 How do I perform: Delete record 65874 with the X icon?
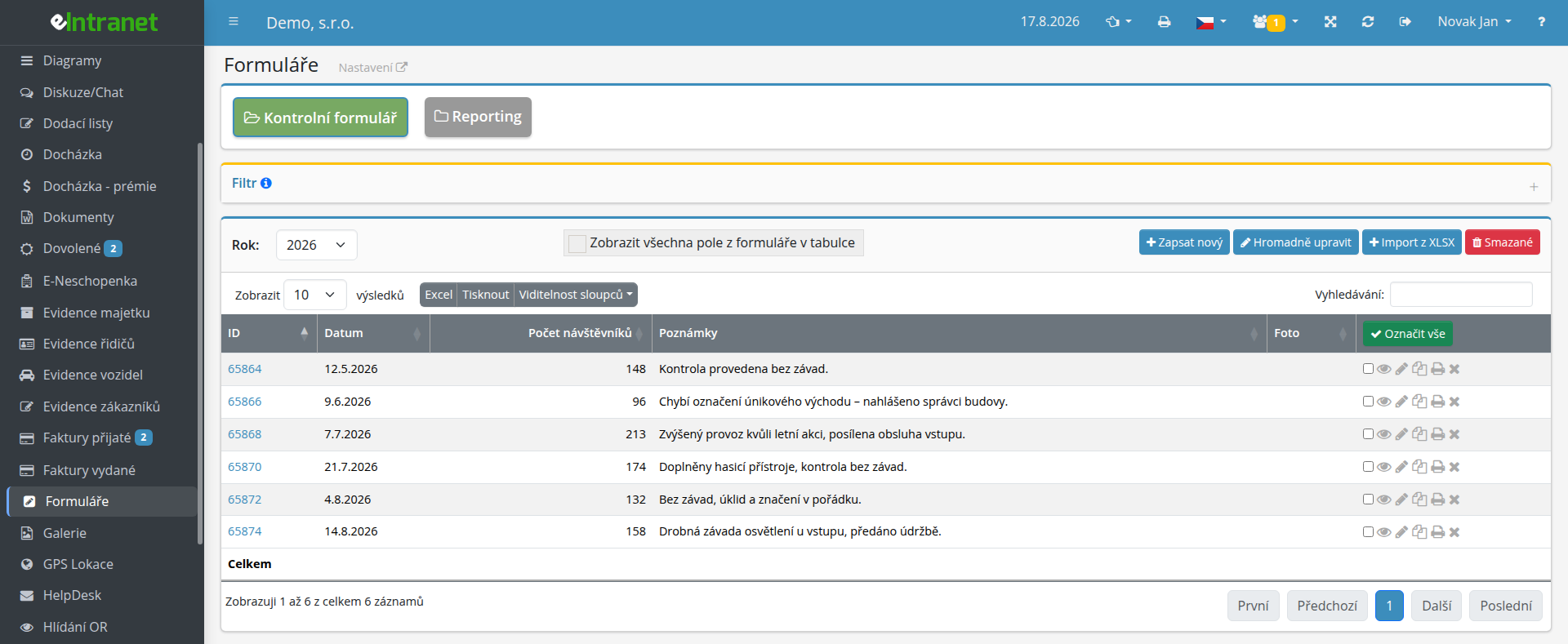1454,532
